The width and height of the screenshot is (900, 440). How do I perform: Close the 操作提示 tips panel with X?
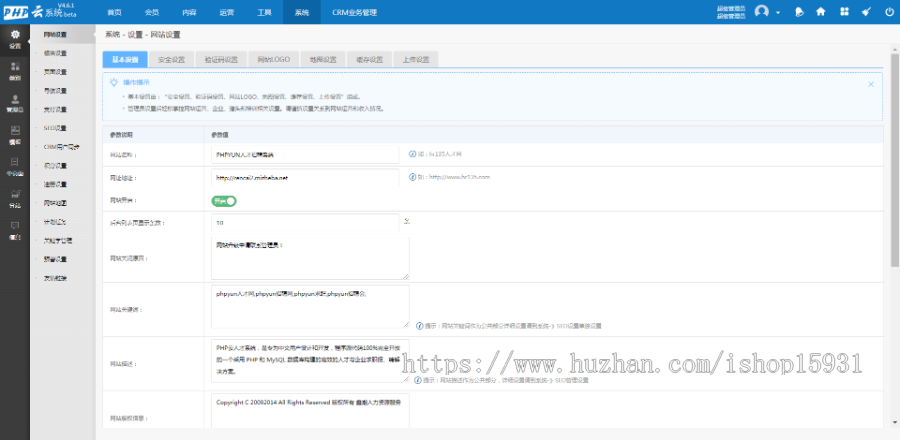pos(871,84)
